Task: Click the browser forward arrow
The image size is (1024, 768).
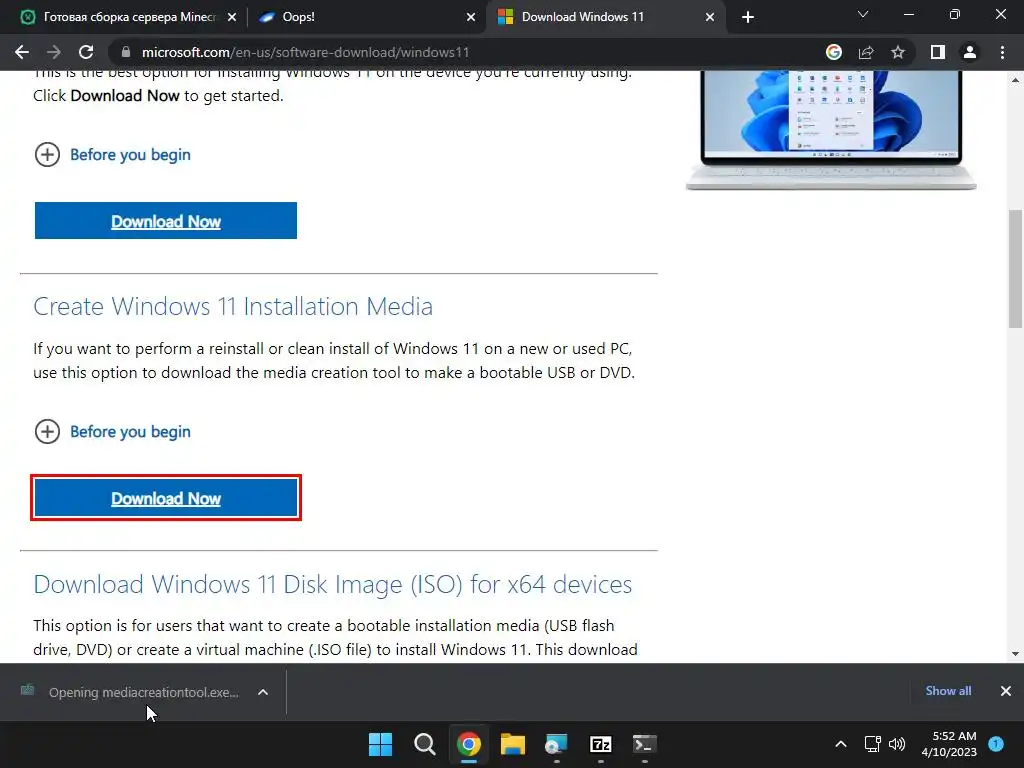Action: [54, 52]
